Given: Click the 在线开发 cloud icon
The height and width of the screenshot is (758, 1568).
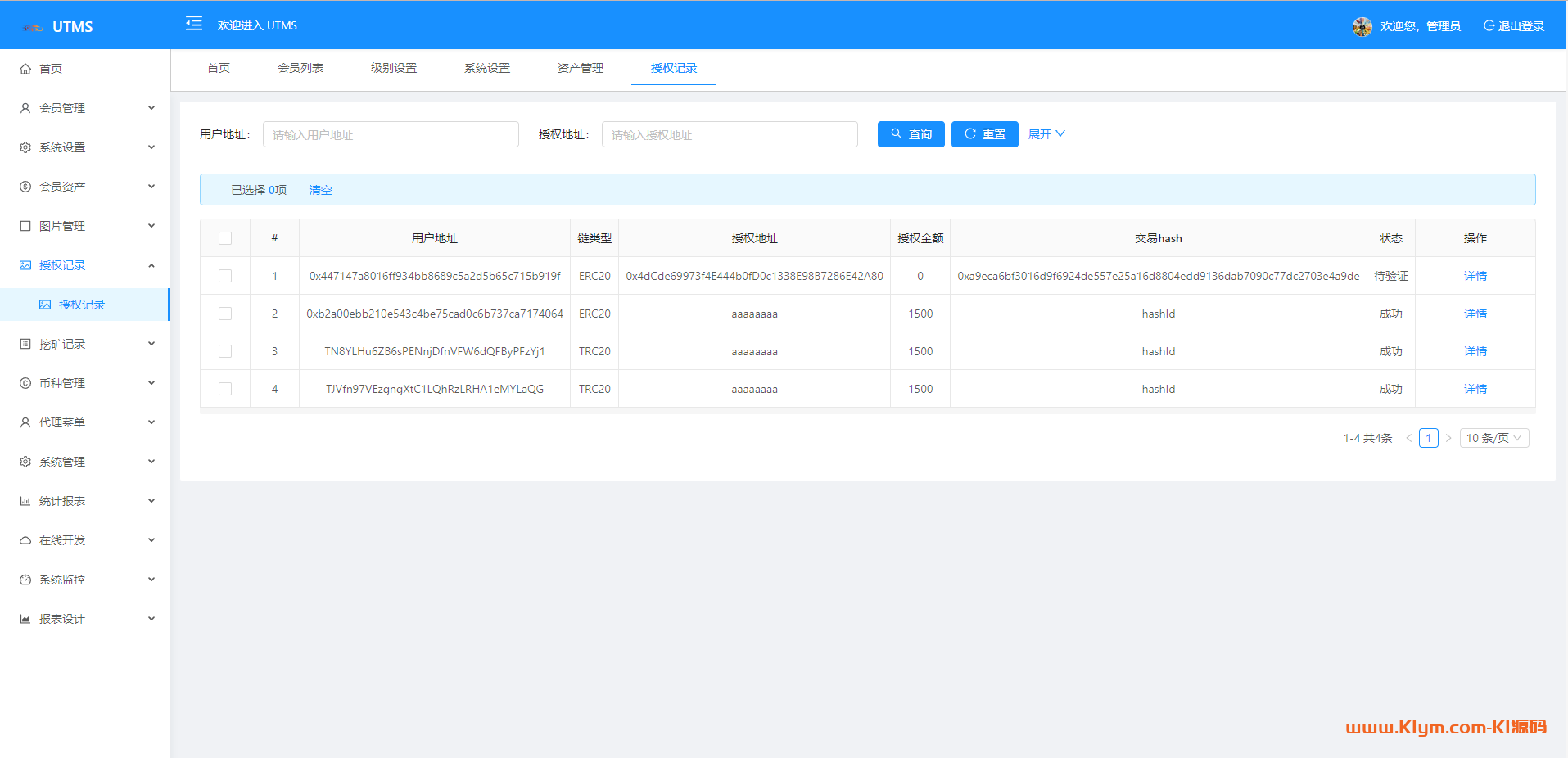Looking at the screenshot, I should (x=25, y=540).
